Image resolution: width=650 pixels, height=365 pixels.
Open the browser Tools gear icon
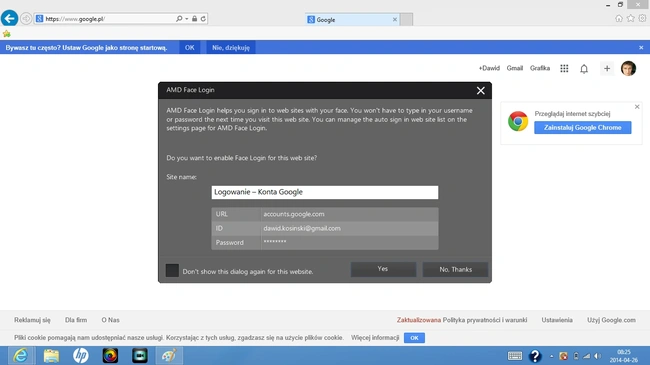[642, 18]
